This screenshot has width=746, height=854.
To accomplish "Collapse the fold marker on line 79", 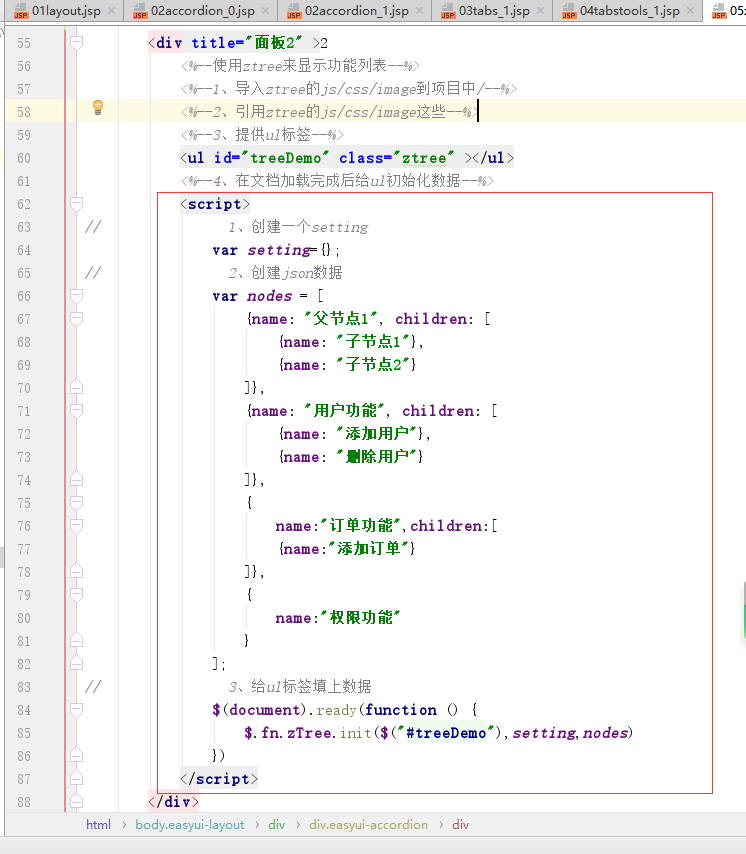I will (77, 595).
